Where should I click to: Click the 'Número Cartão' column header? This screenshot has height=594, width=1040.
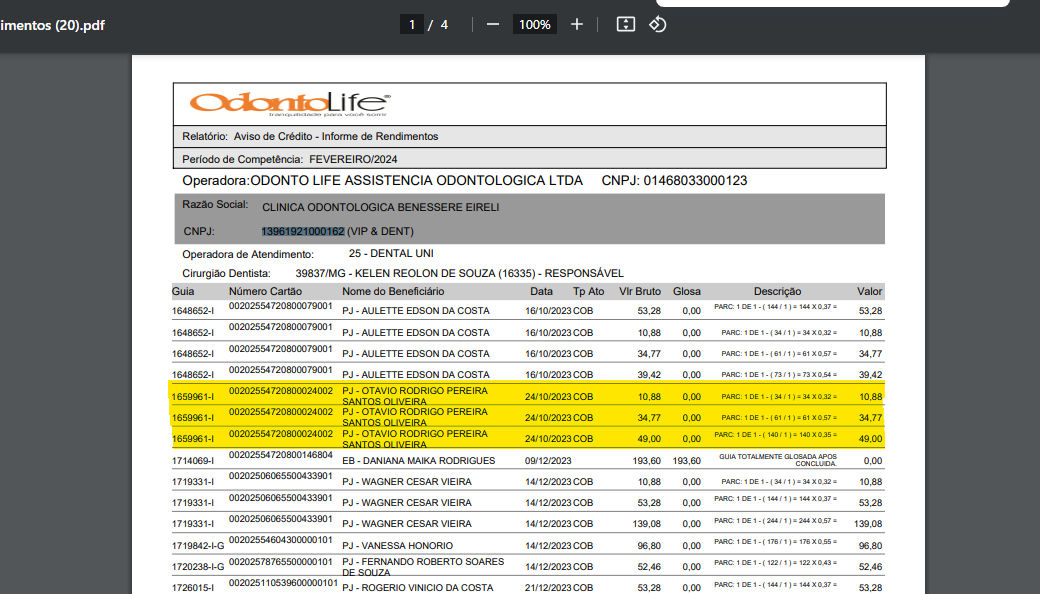[x=266, y=291]
